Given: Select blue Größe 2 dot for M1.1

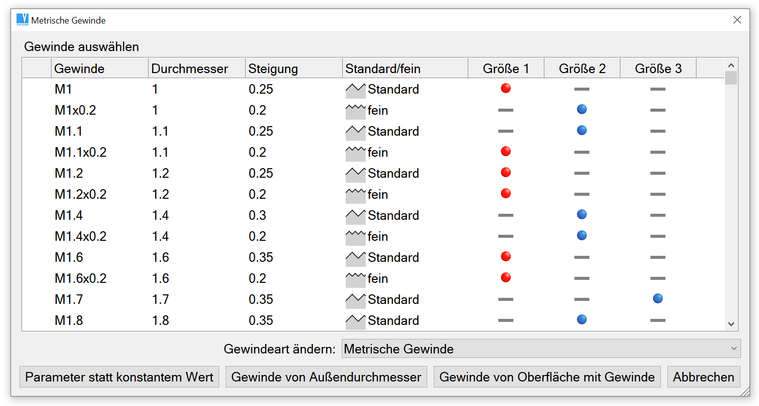Looking at the screenshot, I should point(582,131).
